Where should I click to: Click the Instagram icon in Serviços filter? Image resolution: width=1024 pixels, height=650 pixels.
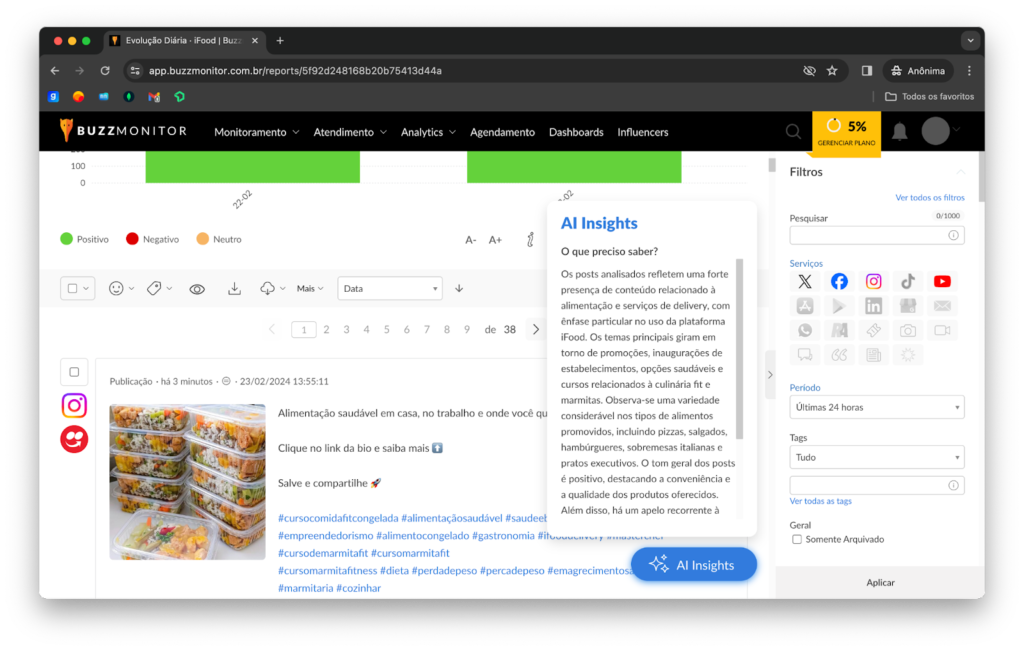[x=873, y=282]
